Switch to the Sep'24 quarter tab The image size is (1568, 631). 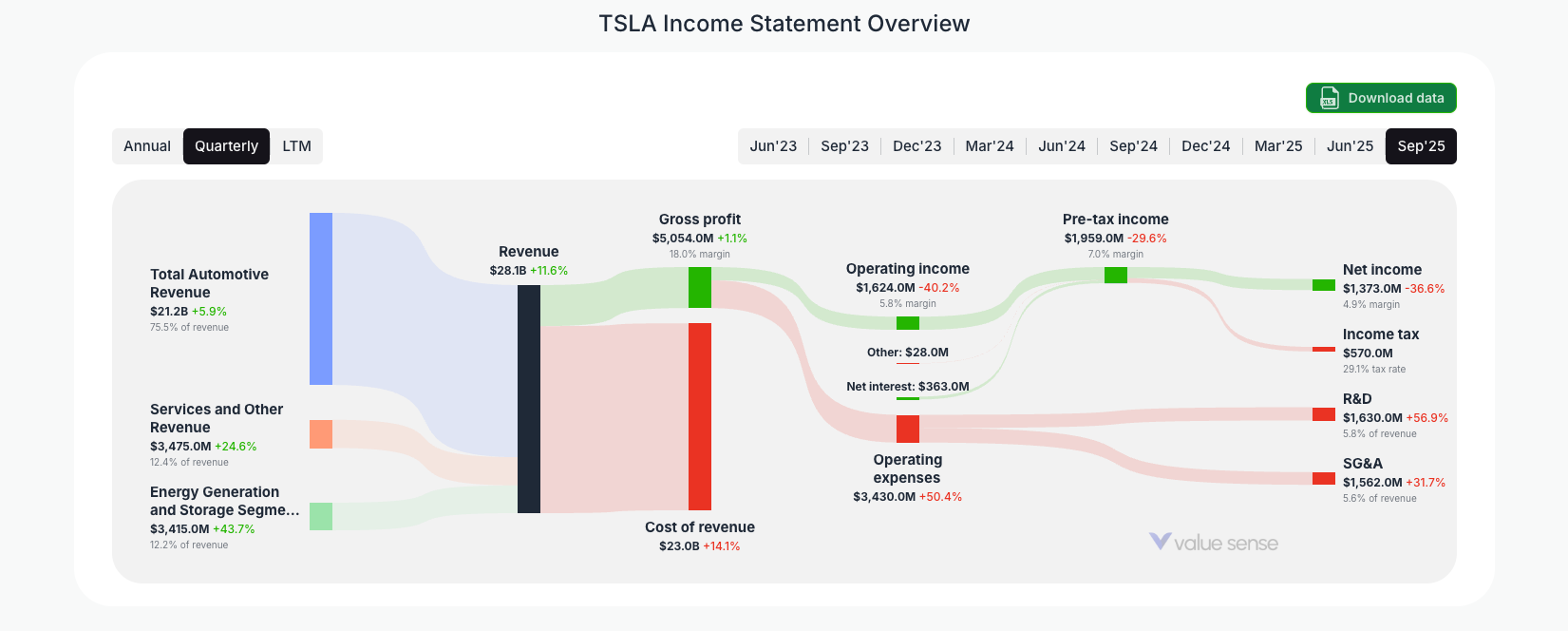[x=1134, y=145]
